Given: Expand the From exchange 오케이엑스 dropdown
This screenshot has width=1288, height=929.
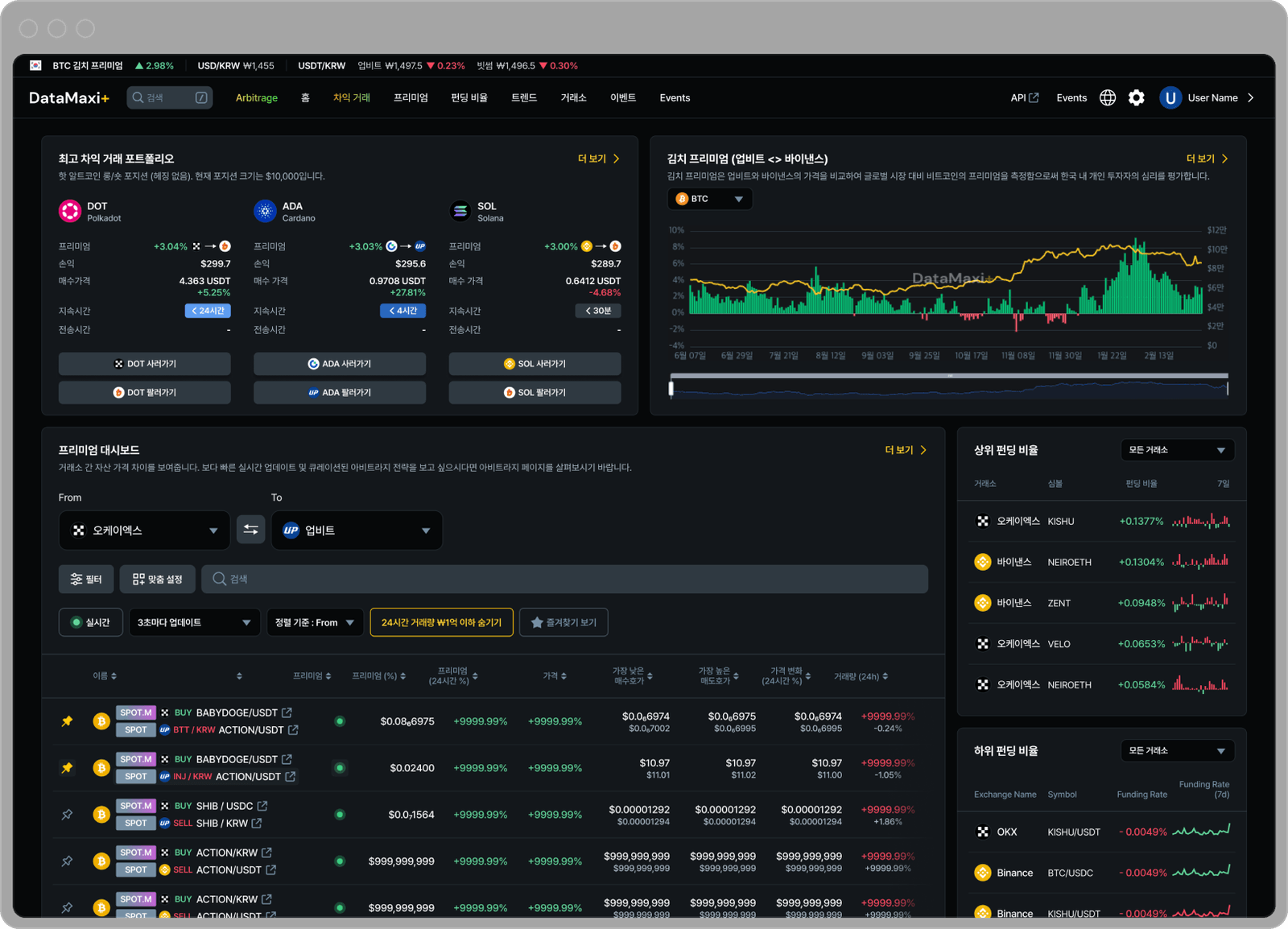Looking at the screenshot, I should point(144,531).
